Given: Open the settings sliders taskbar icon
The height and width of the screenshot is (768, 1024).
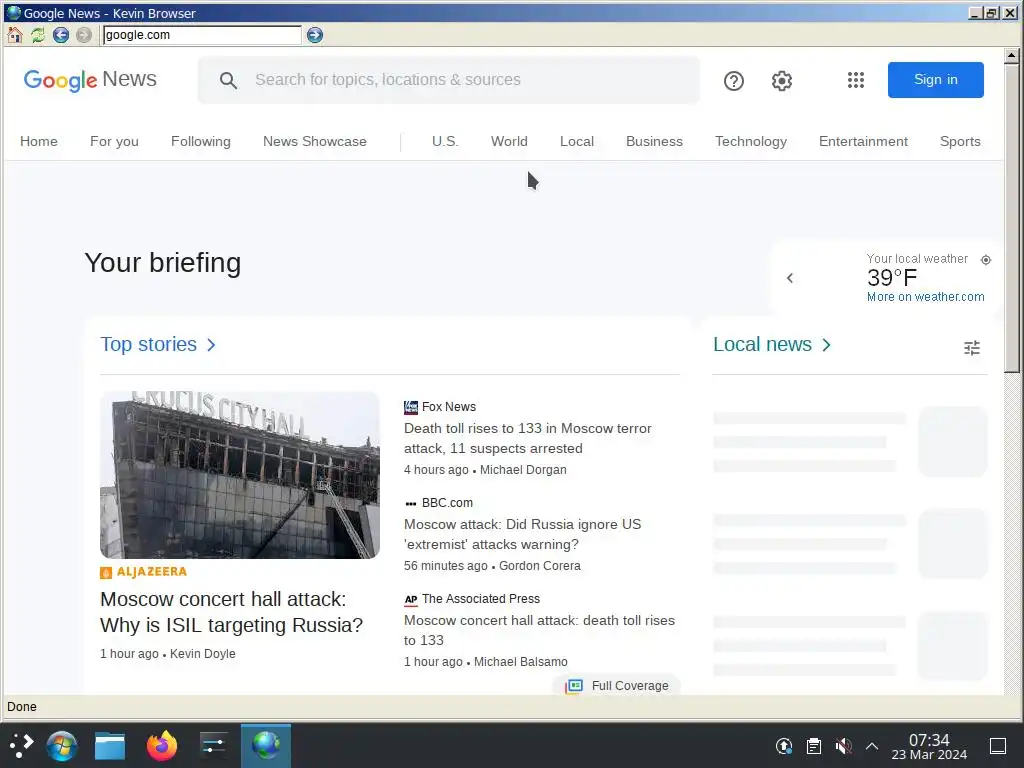Looking at the screenshot, I should coord(213,746).
